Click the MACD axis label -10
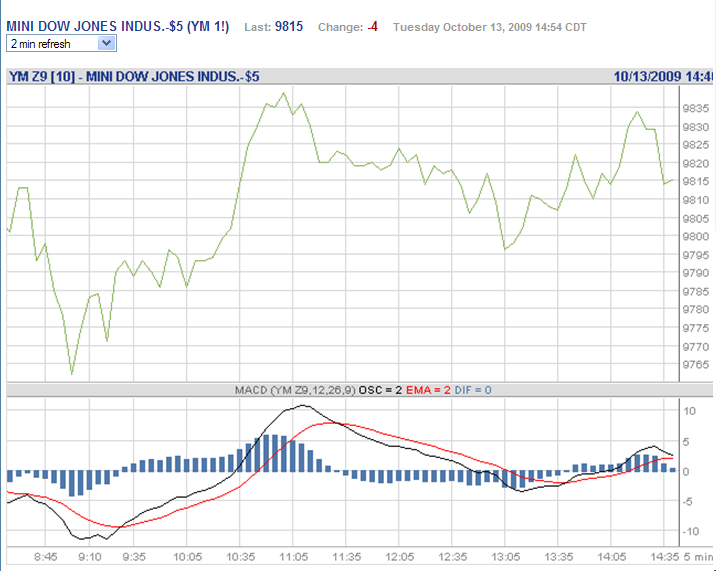Viewport: 716px width, 571px height. (x=690, y=531)
